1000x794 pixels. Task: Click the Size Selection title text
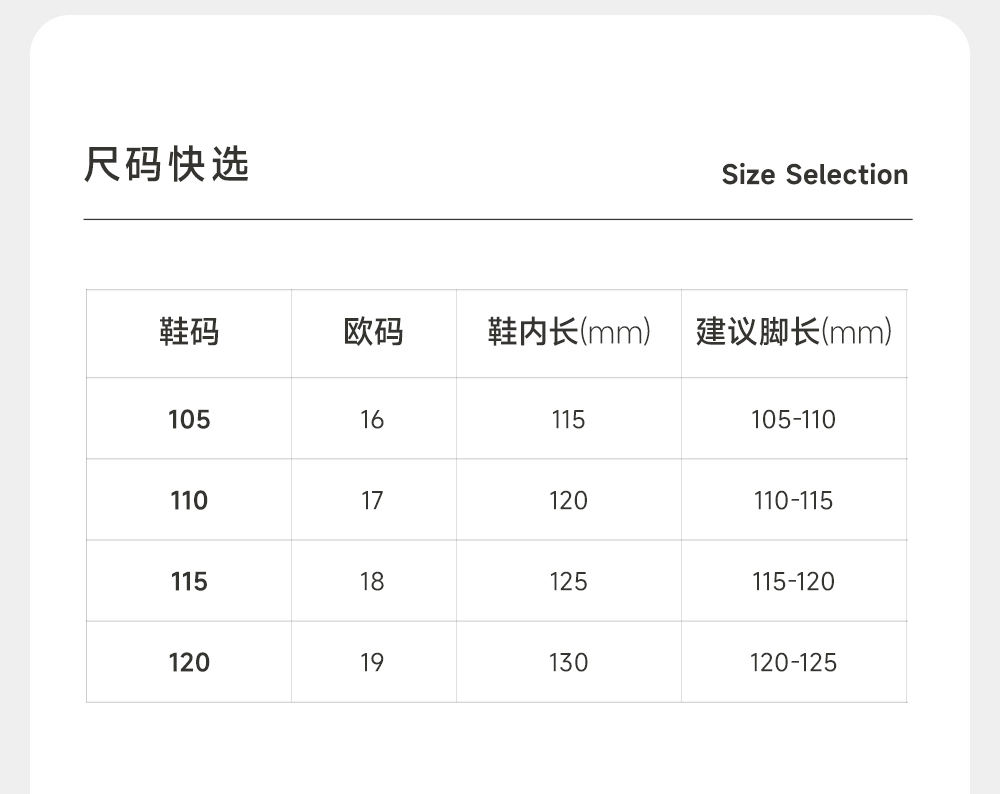pyautogui.click(x=814, y=175)
